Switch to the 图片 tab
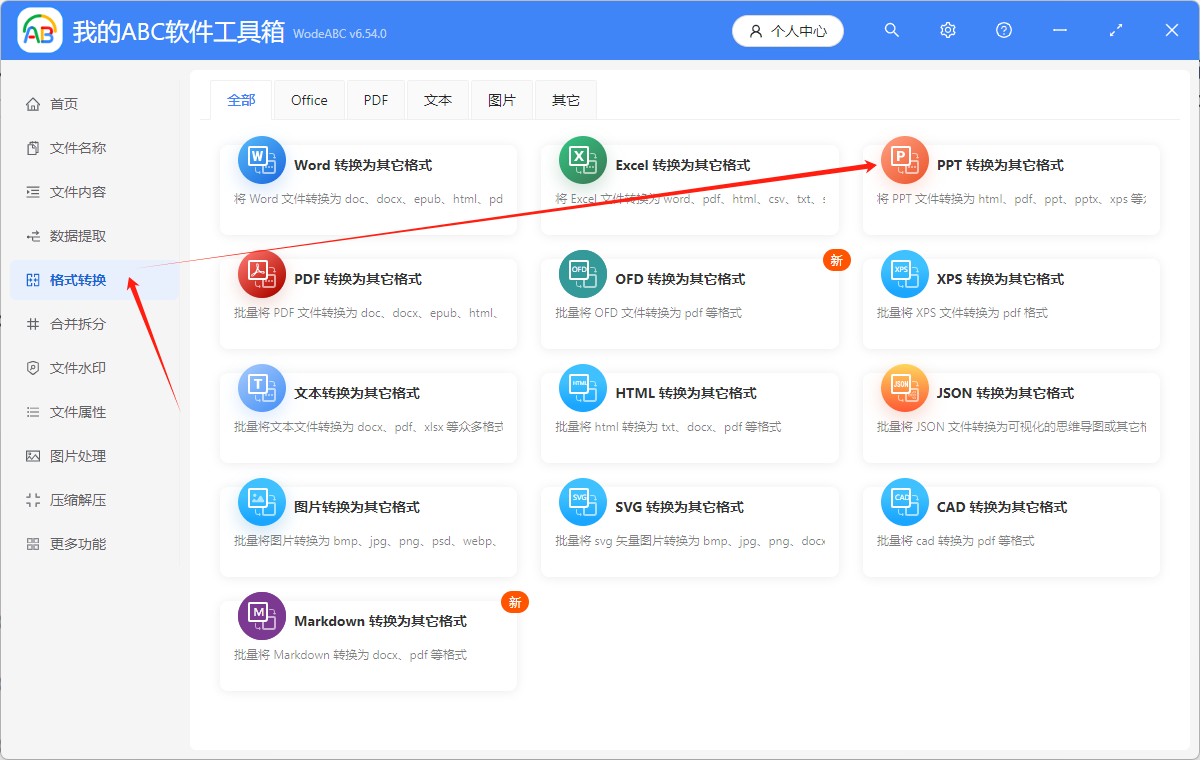 tap(502, 99)
